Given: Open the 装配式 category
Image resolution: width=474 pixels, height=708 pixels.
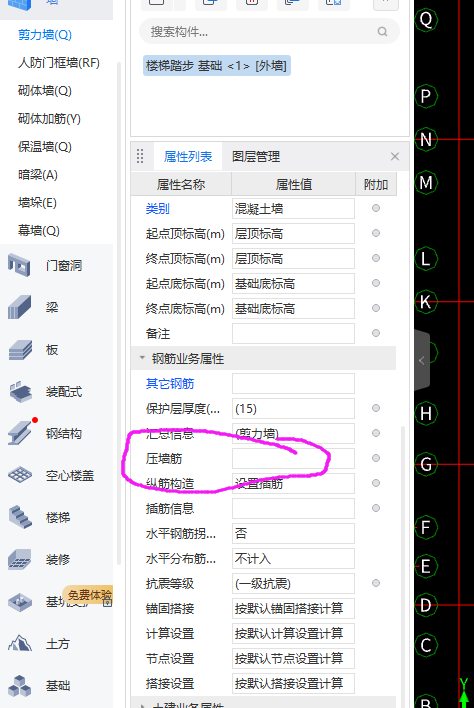Looking at the screenshot, I should point(64,391).
